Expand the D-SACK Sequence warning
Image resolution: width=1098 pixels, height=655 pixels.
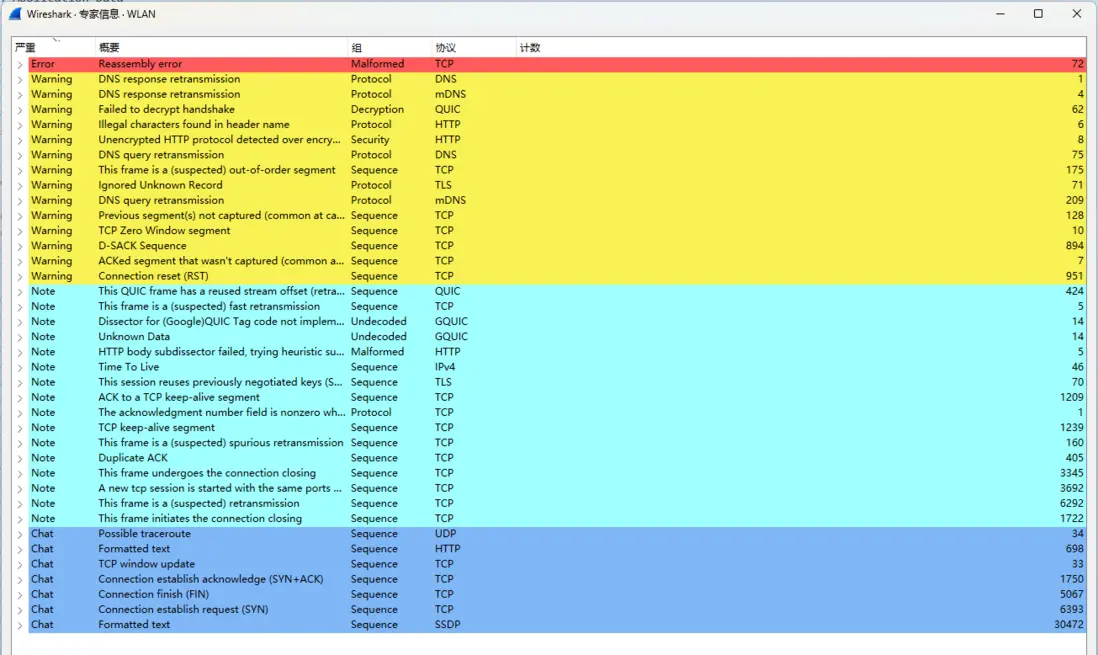click(20, 246)
